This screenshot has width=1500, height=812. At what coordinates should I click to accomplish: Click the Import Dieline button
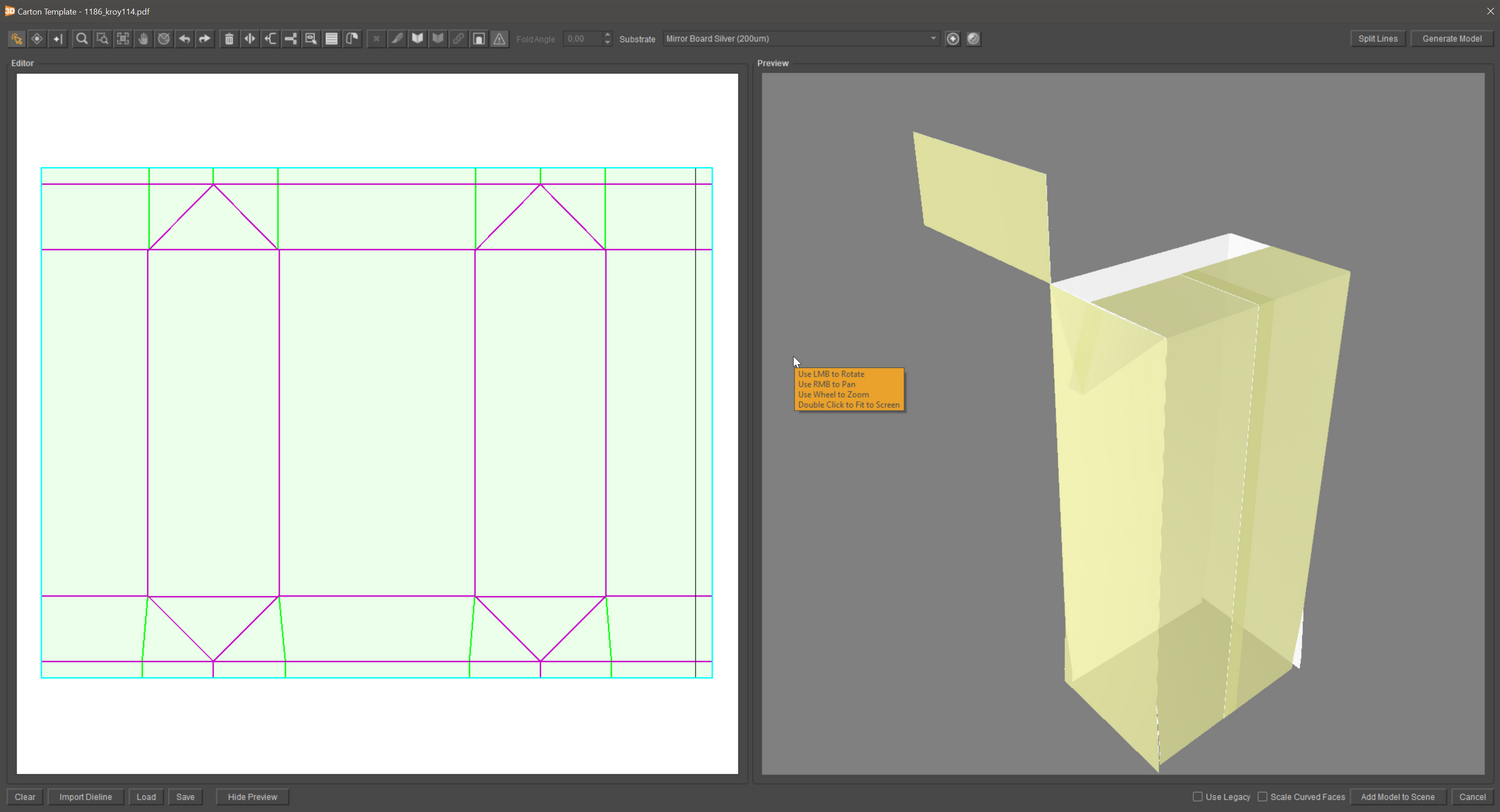pyautogui.click(x=85, y=797)
